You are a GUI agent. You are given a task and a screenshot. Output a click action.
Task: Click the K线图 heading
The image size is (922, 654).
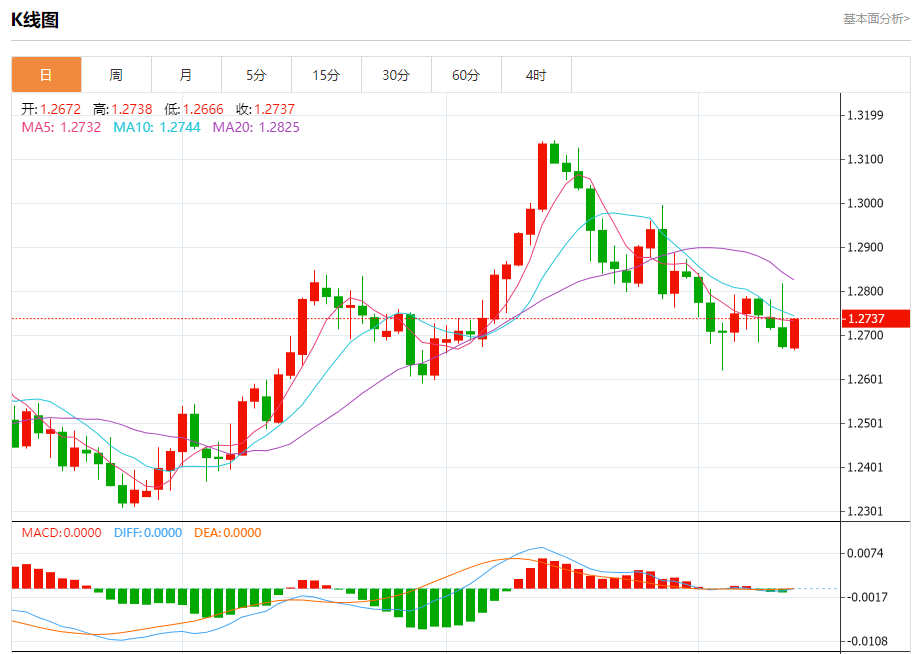(35, 20)
